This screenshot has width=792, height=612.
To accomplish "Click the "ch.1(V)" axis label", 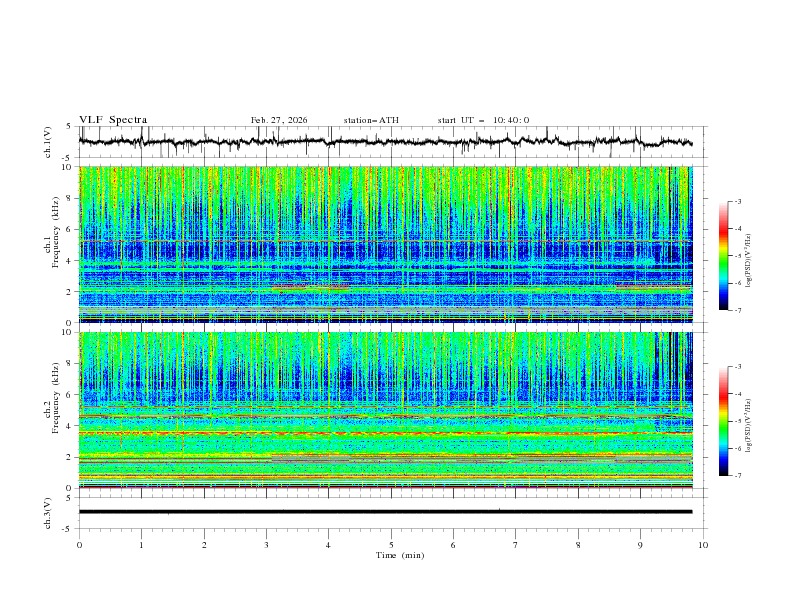I will pyautogui.click(x=48, y=142).
